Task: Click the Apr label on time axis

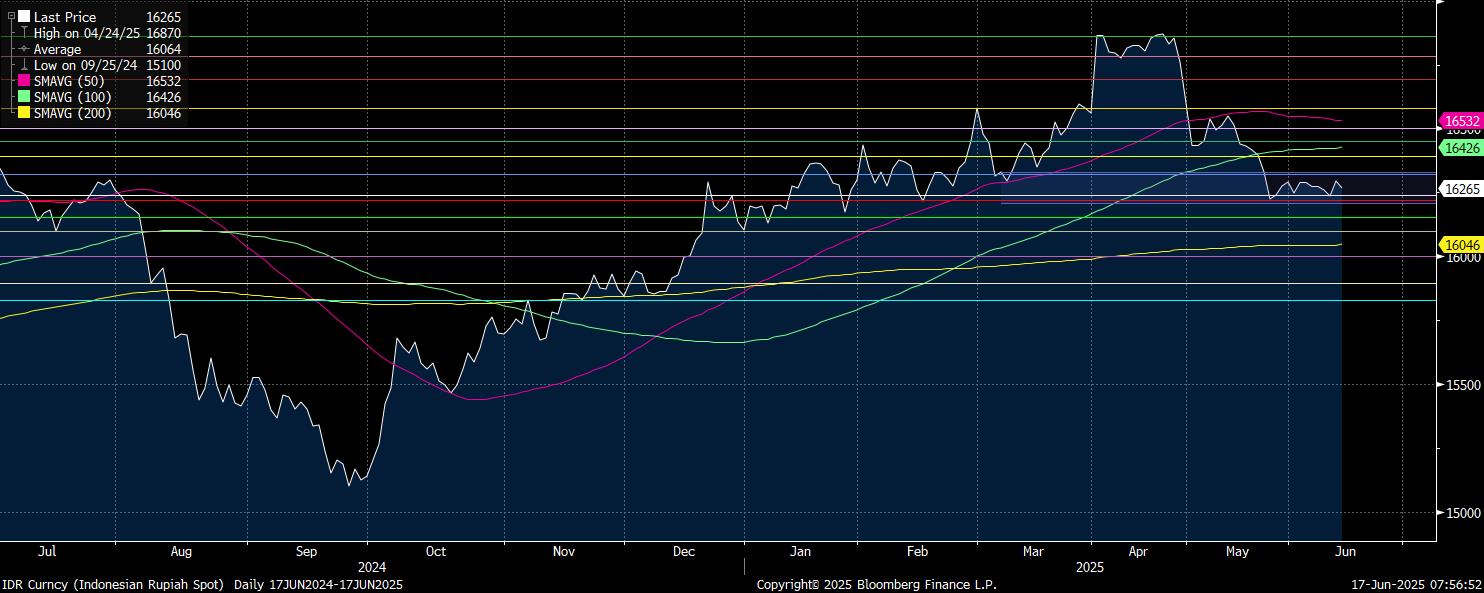Action: tap(1140, 551)
